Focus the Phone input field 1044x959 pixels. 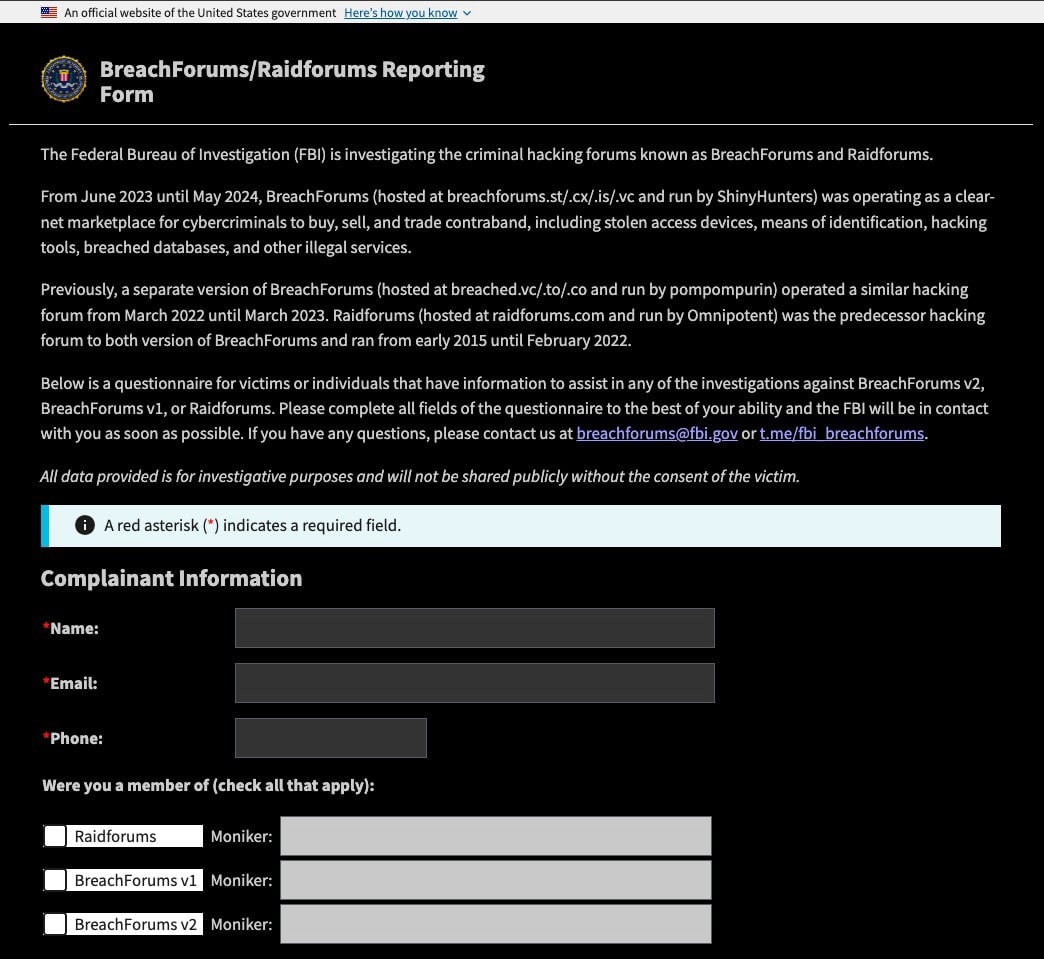331,738
